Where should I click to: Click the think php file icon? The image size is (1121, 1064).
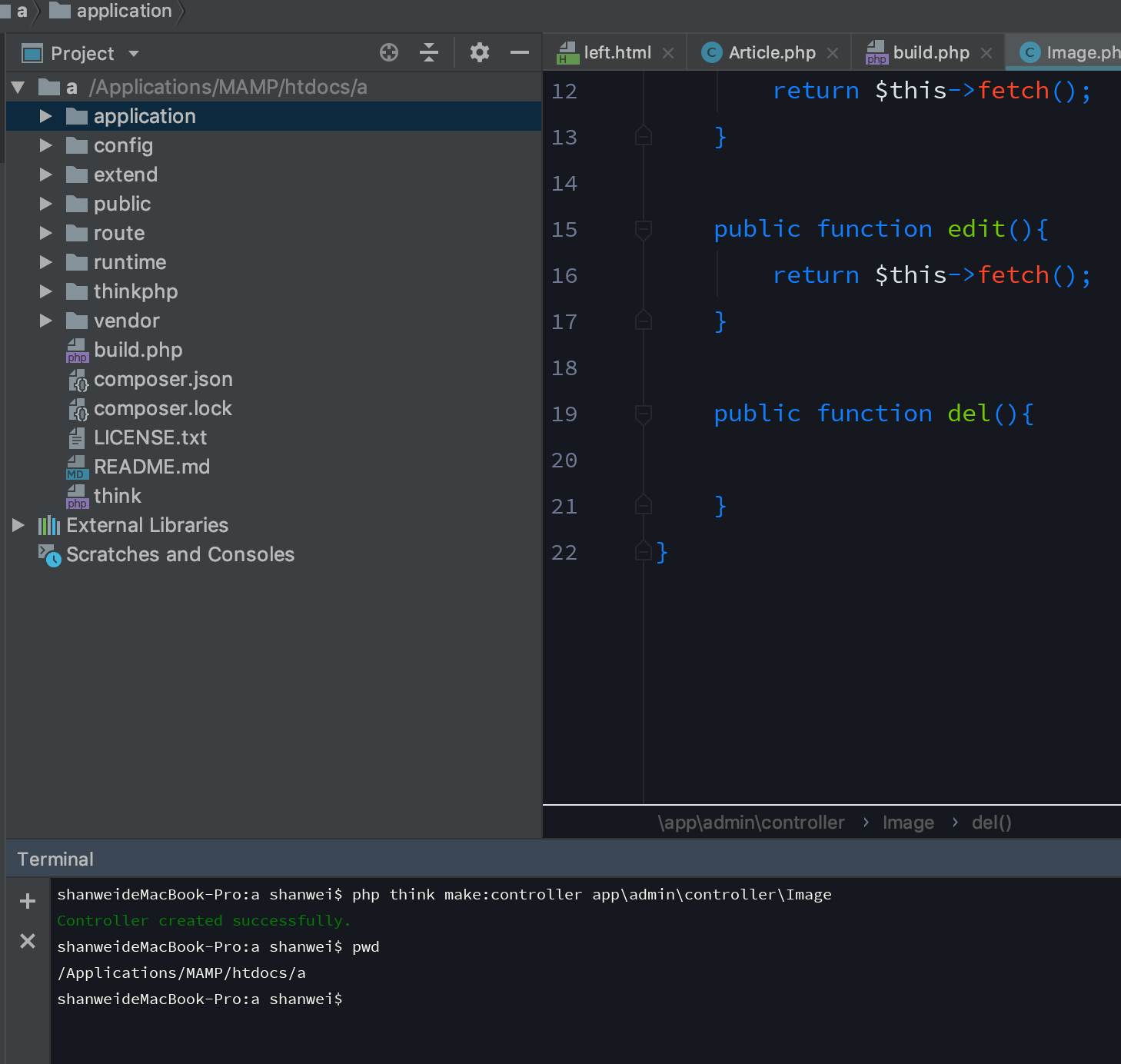pyautogui.click(x=77, y=497)
